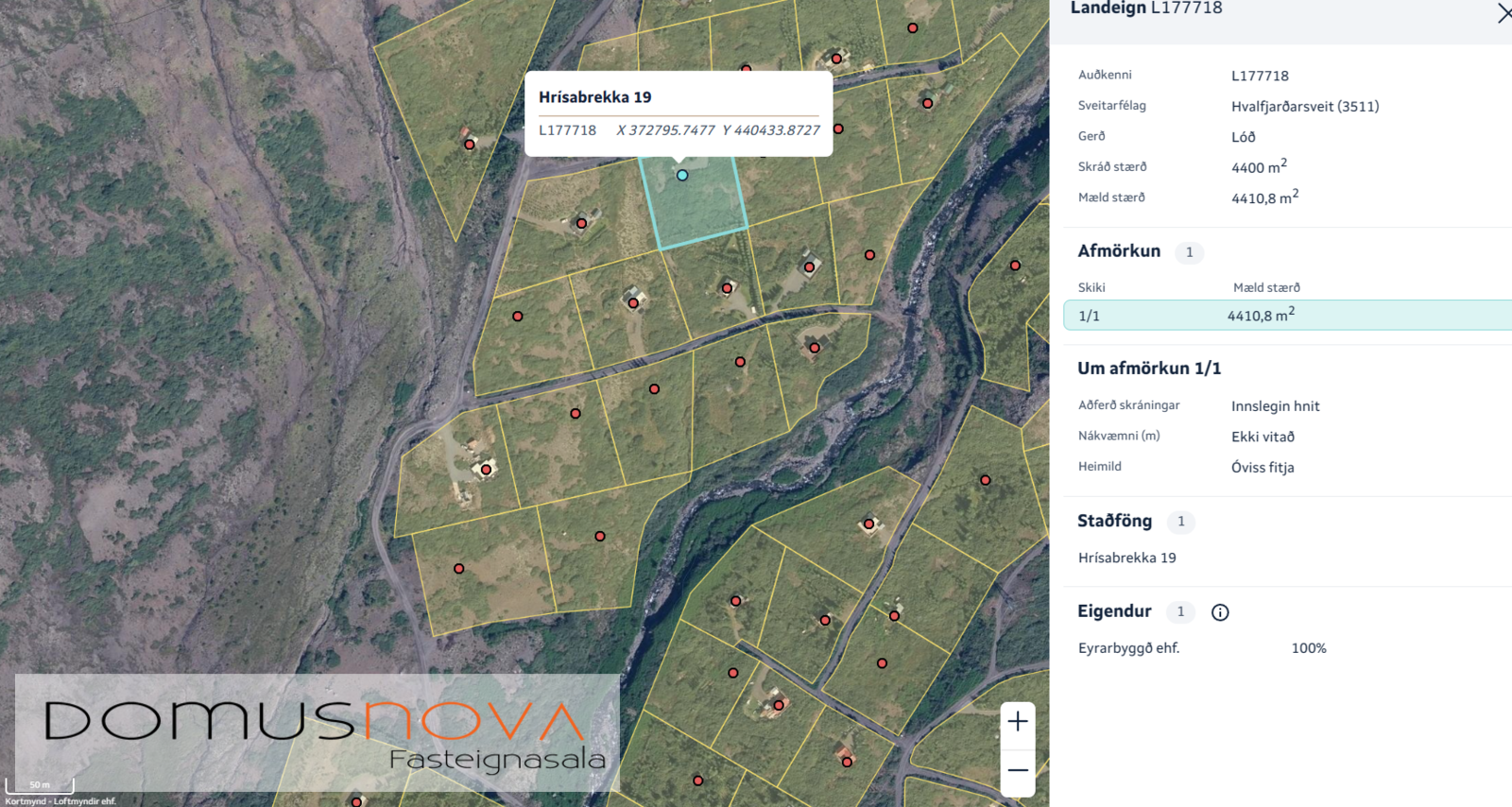Screen dimensions: 1512x807
Task: Zoom out the map with the minus button
Action: point(1018,770)
